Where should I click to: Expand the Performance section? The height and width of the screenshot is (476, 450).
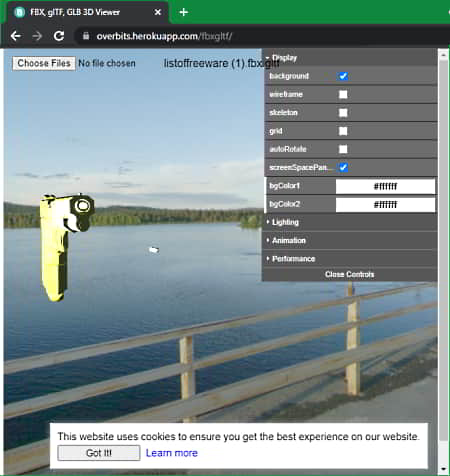point(351,259)
